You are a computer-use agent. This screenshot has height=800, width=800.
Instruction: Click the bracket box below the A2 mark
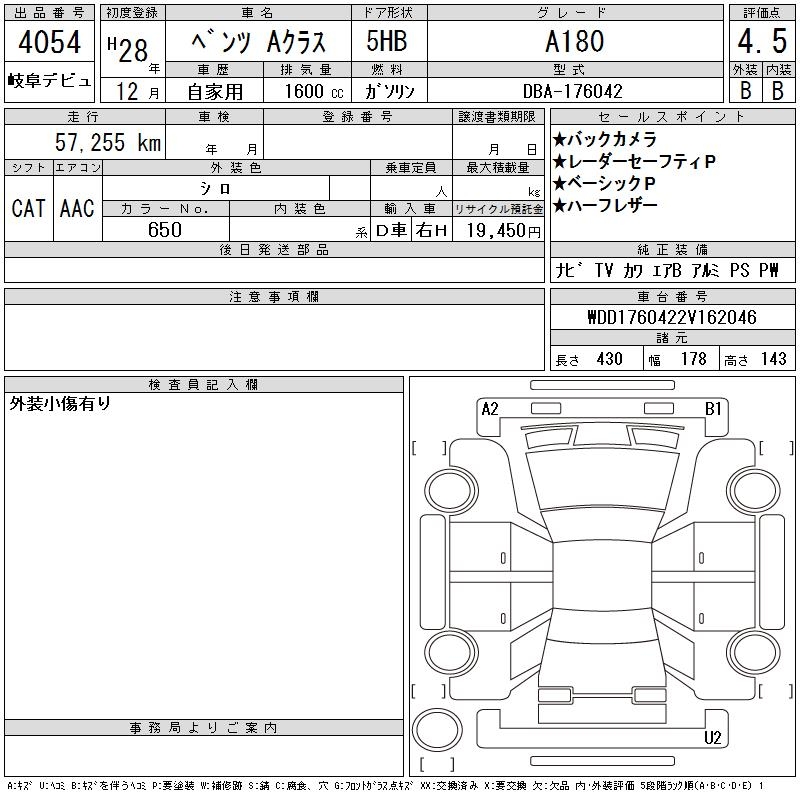point(428,447)
